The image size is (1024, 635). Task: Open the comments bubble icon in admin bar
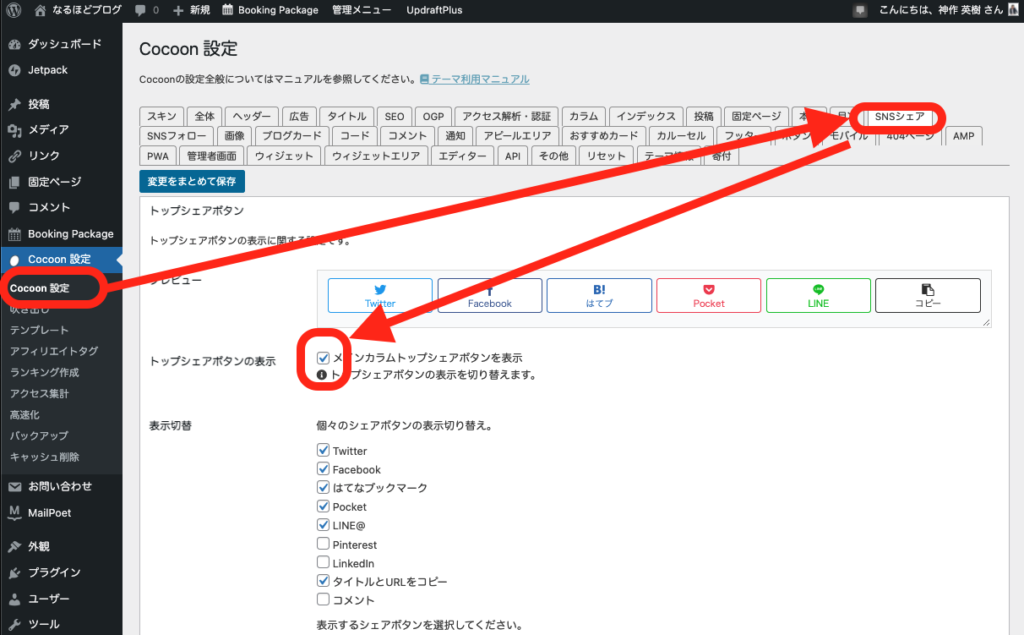[x=140, y=10]
